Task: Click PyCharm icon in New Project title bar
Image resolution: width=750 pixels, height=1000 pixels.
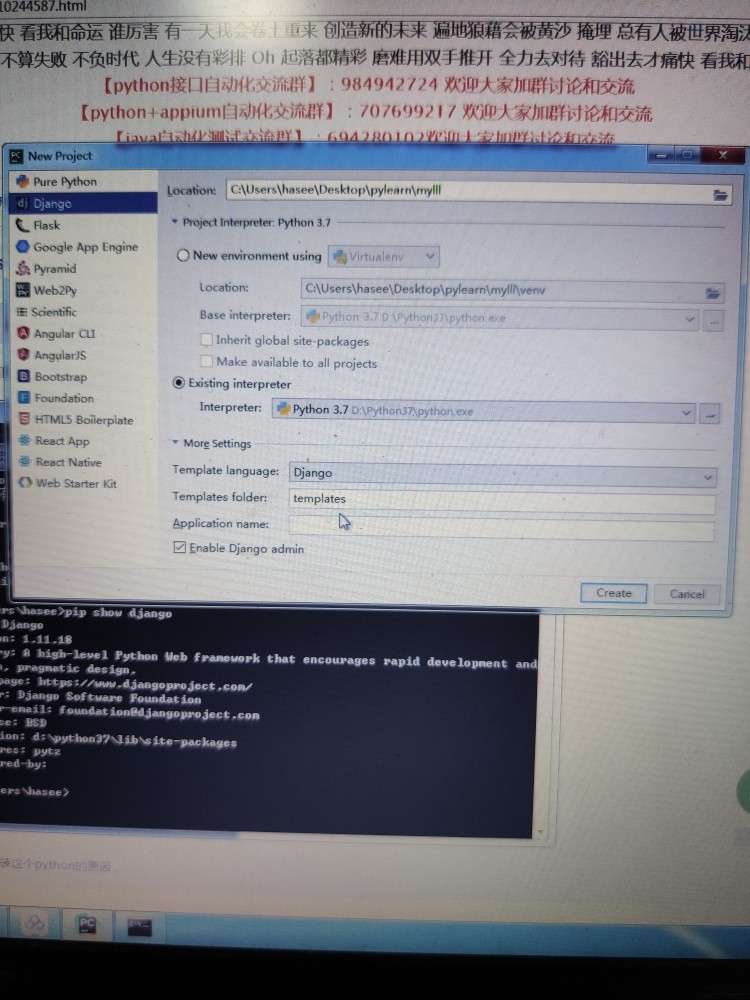Action: click(x=17, y=156)
